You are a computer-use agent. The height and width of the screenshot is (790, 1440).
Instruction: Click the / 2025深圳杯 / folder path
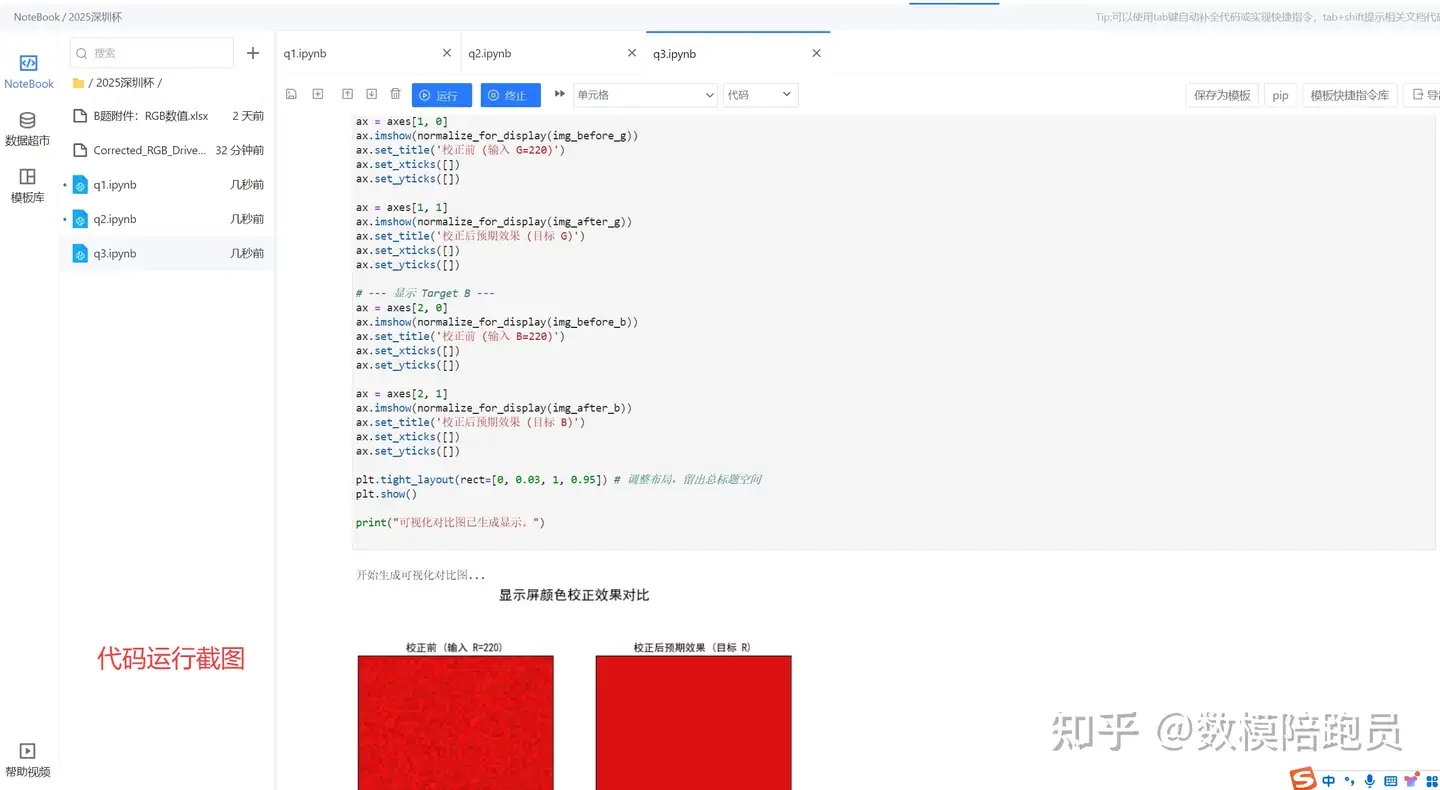pos(125,83)
